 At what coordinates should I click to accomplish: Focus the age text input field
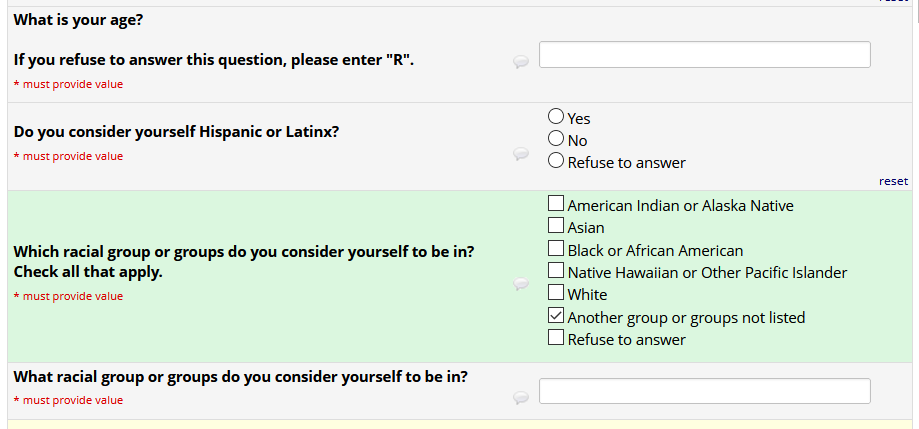(704, 55)
